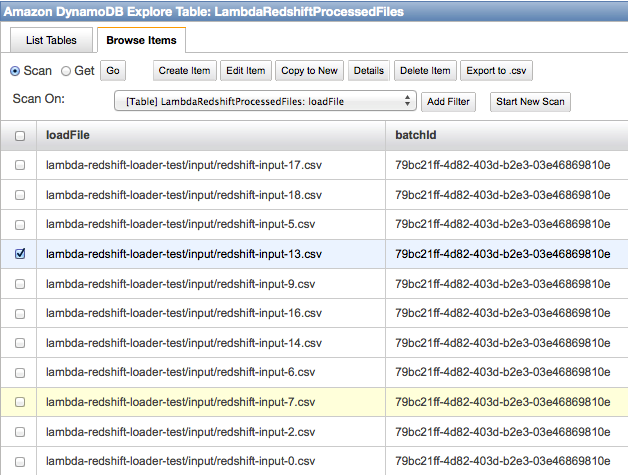Click Copy to New button

(310, 70)
